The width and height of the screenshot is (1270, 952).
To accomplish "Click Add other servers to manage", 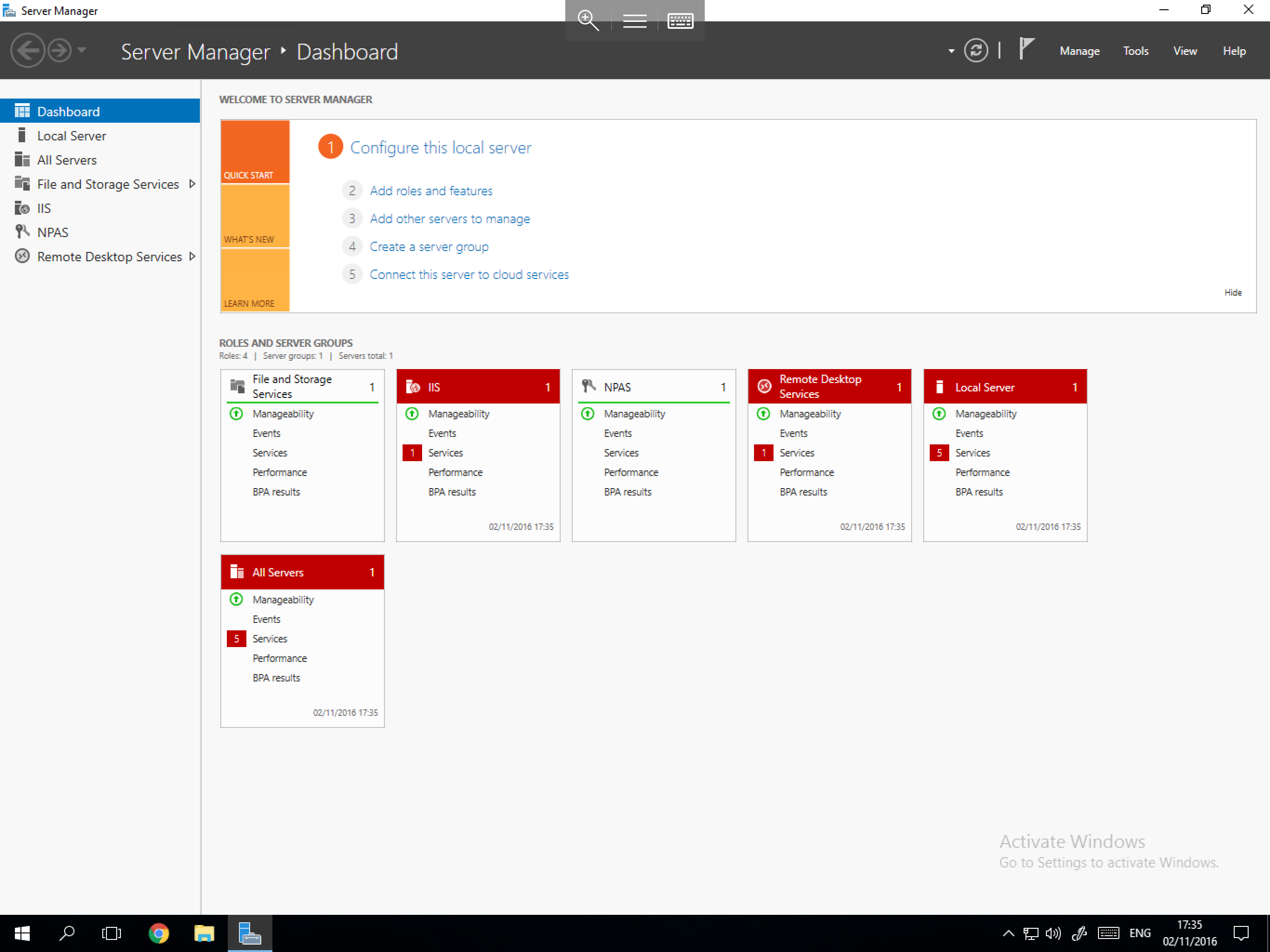I will pyautogui.click(x=450, y=219).
